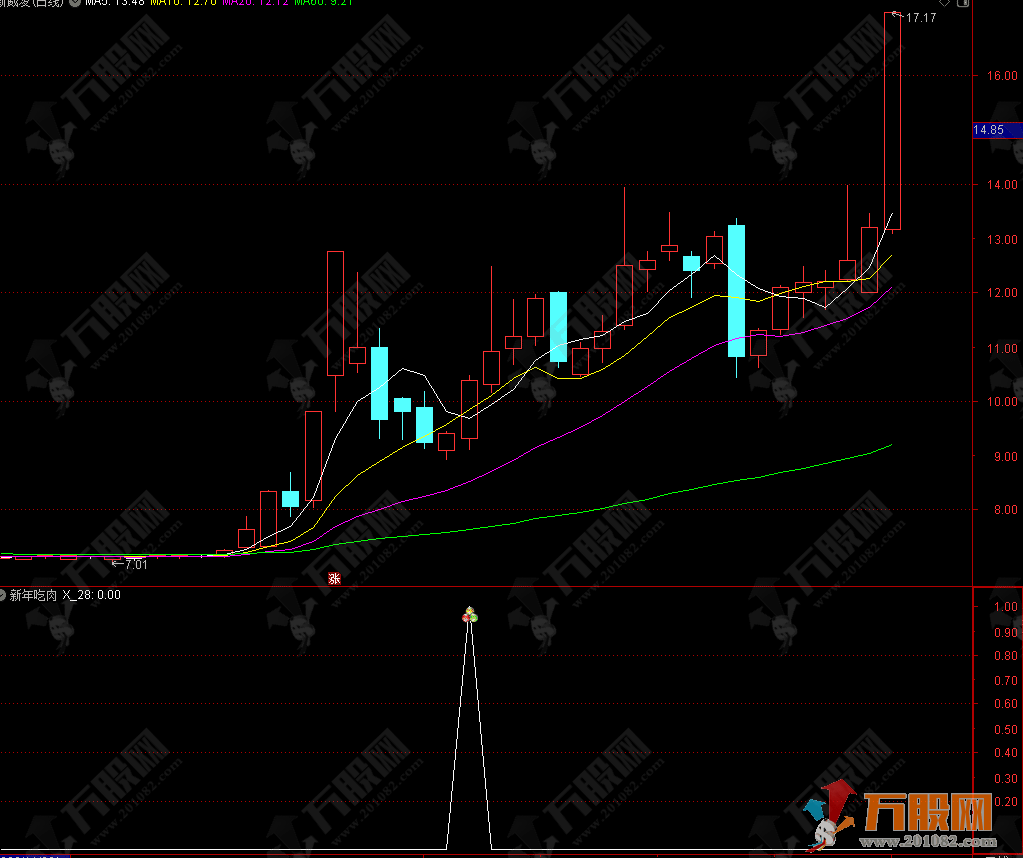The width and height of the screenshot is (1023, 858).
Task: Click the X_28: 0.00 indicator value
Action: pos(91,595)
